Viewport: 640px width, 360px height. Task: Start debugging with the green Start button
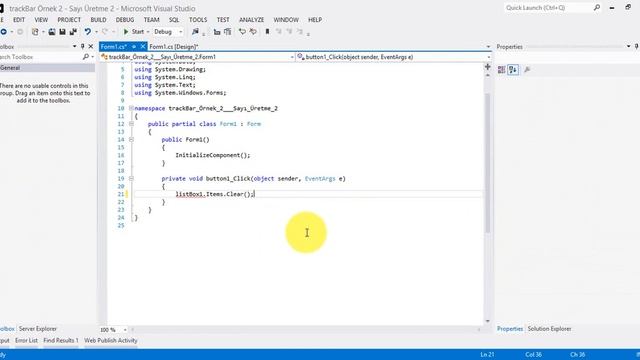(134, 31)
